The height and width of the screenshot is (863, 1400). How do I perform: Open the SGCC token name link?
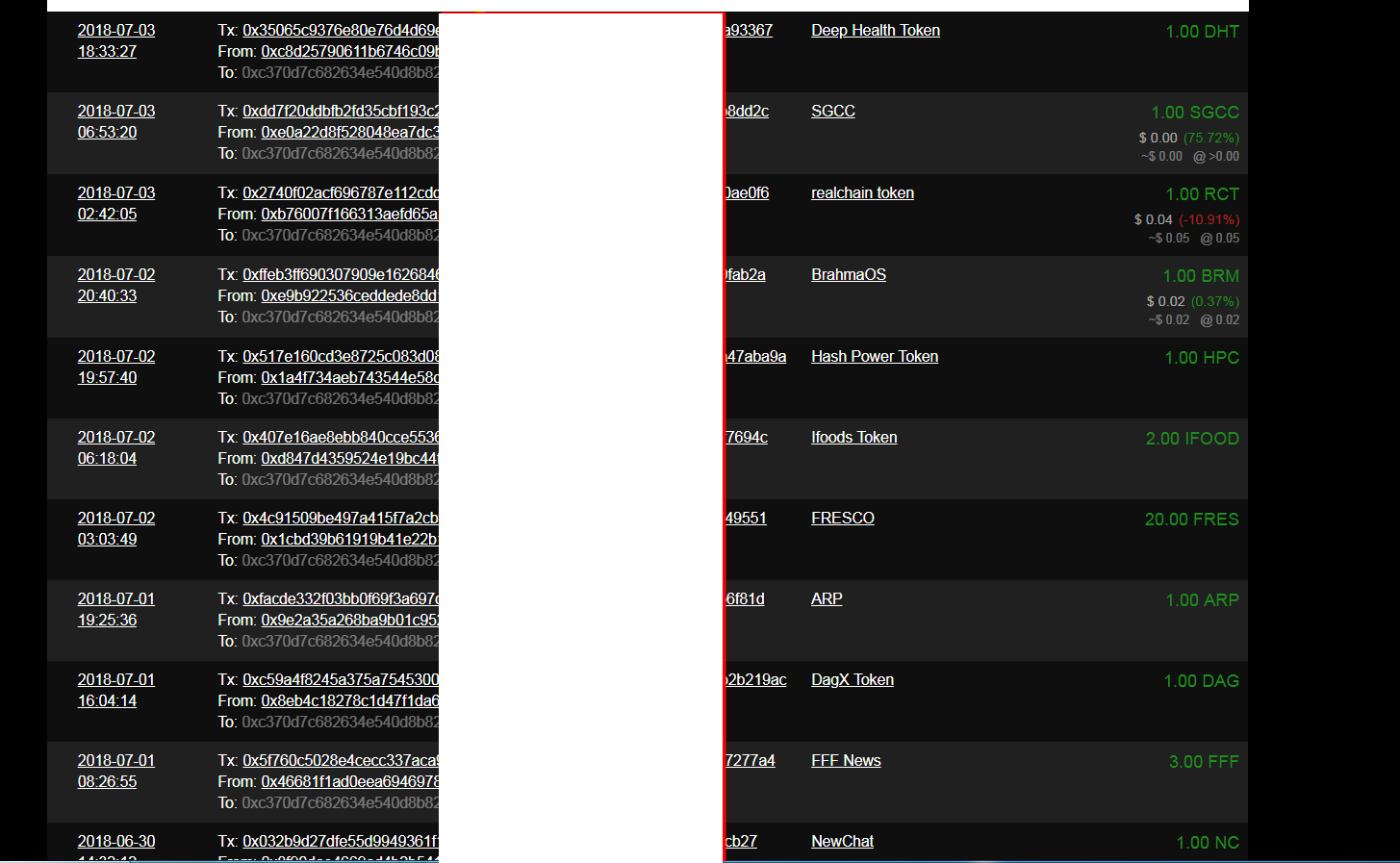coord(833,112)
